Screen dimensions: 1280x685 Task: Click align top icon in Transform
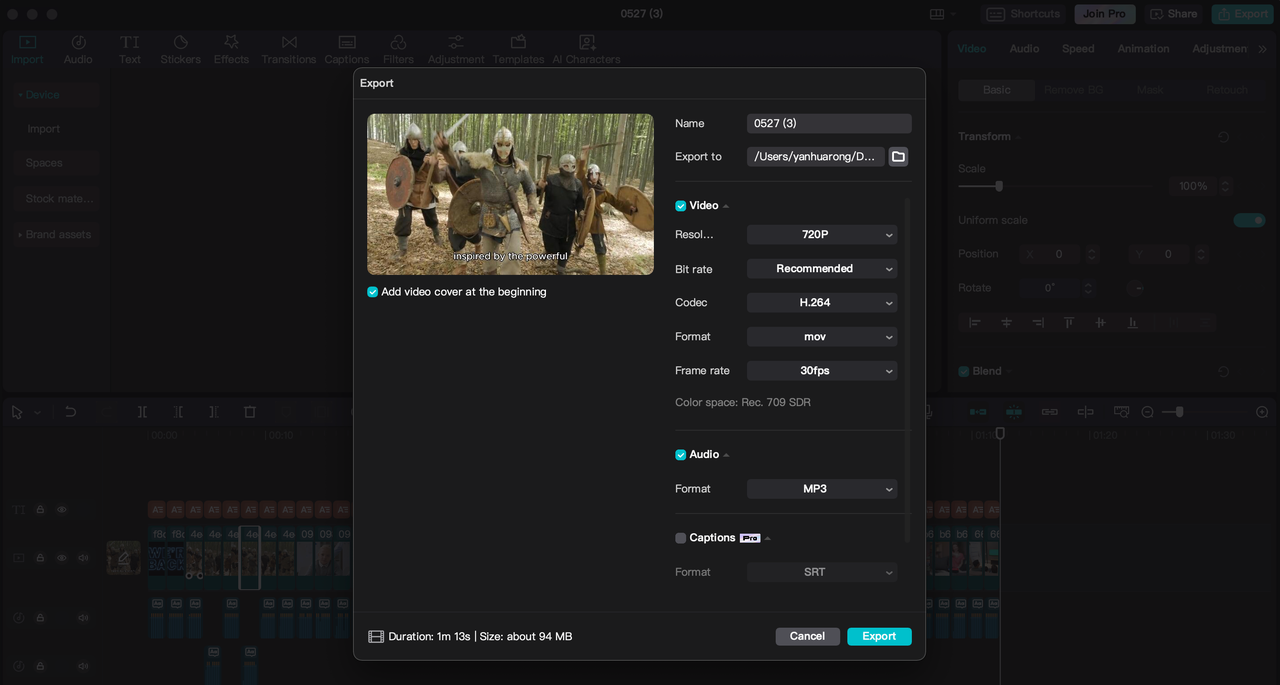(1069, 322)
